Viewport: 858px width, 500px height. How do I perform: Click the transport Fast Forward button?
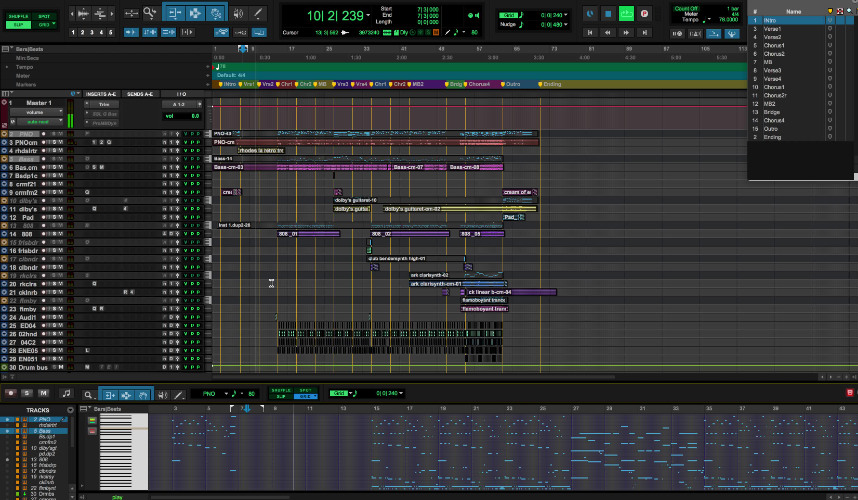pos(626,33)
